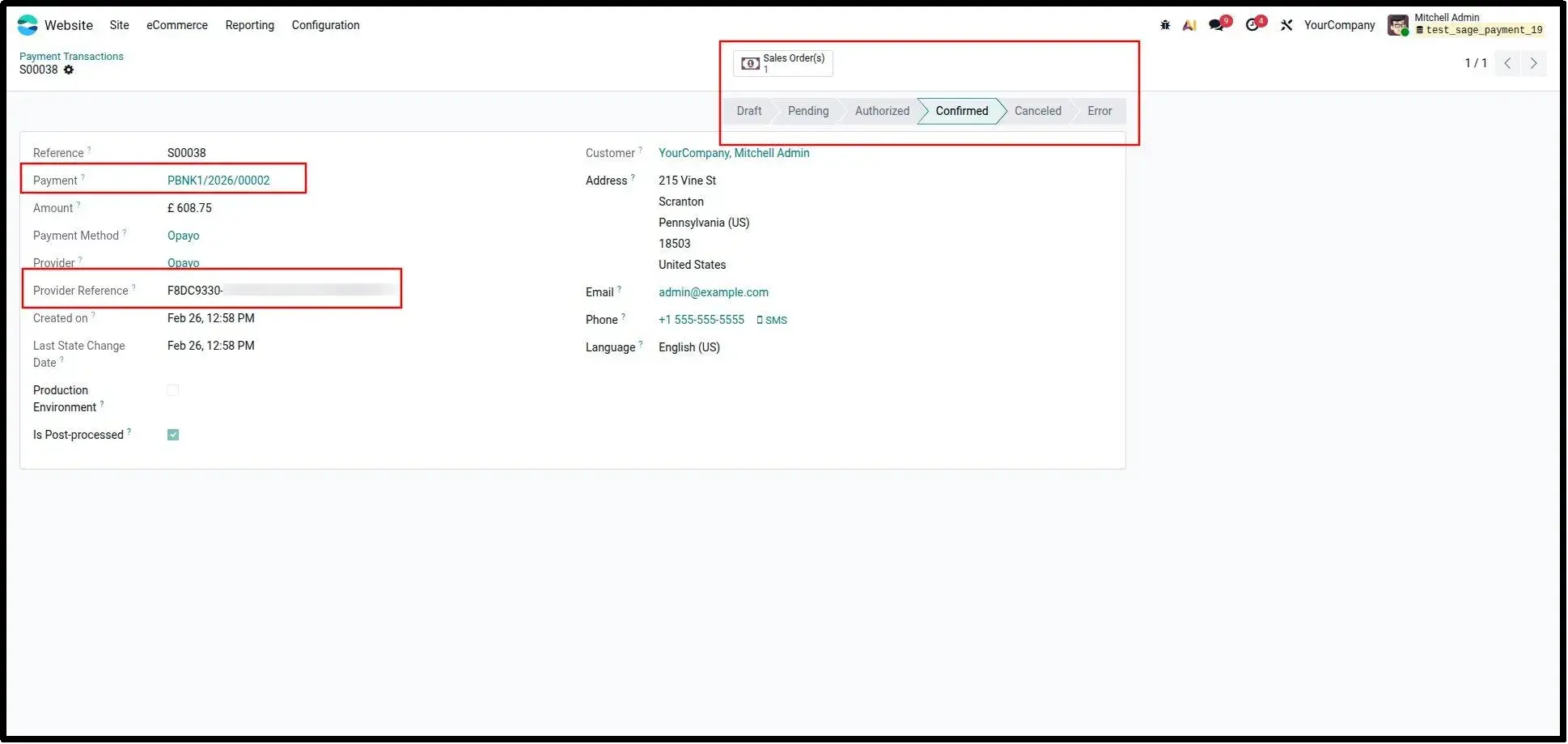1568x744 pixels.
Task: Open customer YourCompany, Mitchell Admin link
Action: (x=734, y=153)
